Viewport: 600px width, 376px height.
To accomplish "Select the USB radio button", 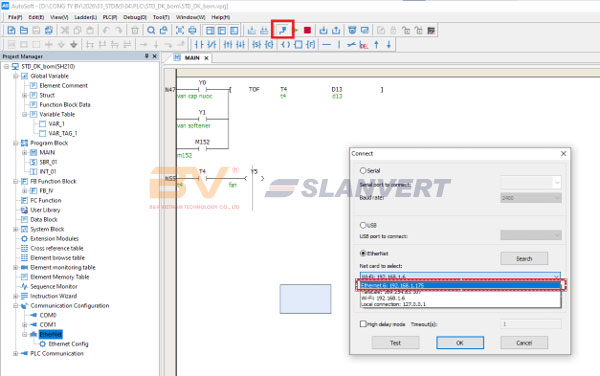I will (x=363, y=225).
